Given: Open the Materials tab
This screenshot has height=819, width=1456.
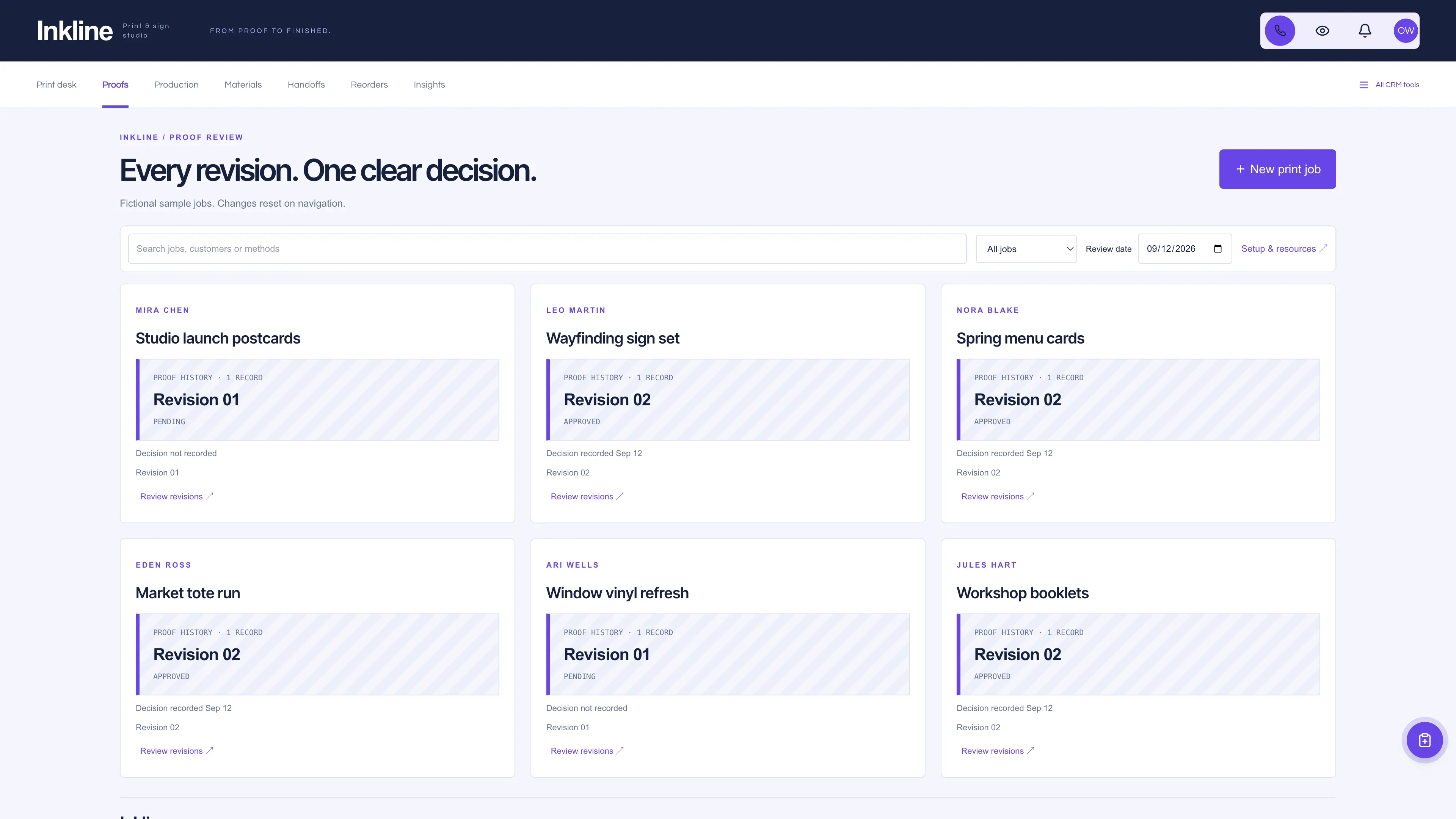Looking at the screenshot, I should point(243,85).
